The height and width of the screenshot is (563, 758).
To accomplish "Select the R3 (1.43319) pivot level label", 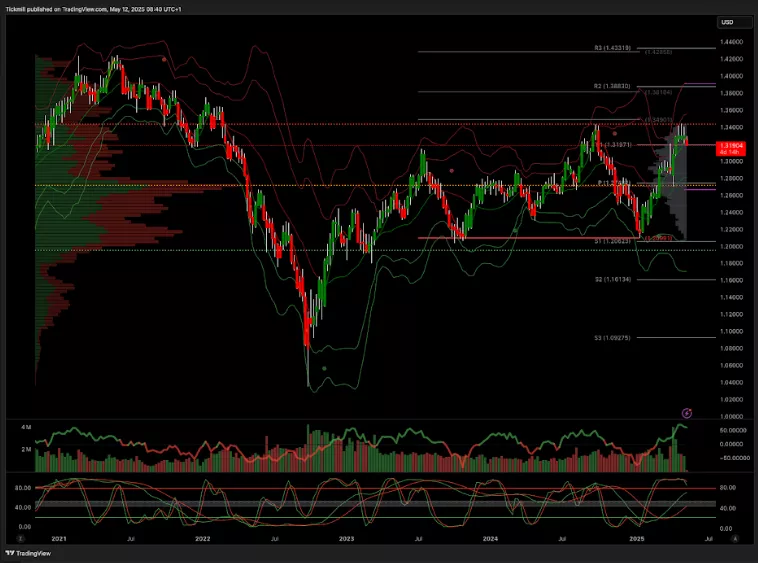I will (611, 47).
